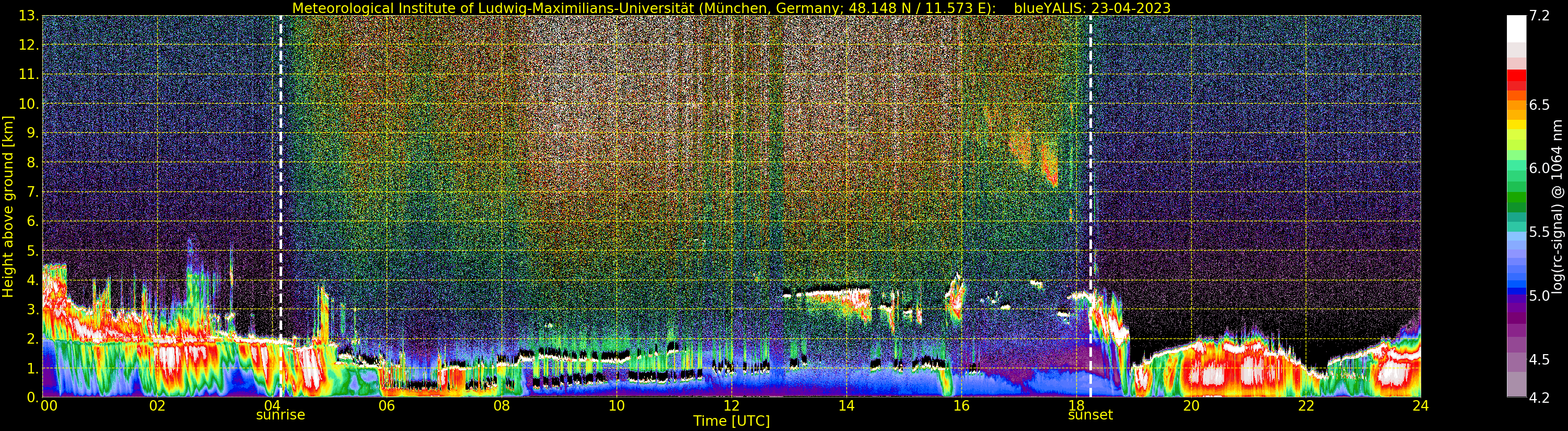This screenshot has width=1568, height=431.
Task: Click the 'Height above ground [km]' axis label
Action: [x=8, y=207]
